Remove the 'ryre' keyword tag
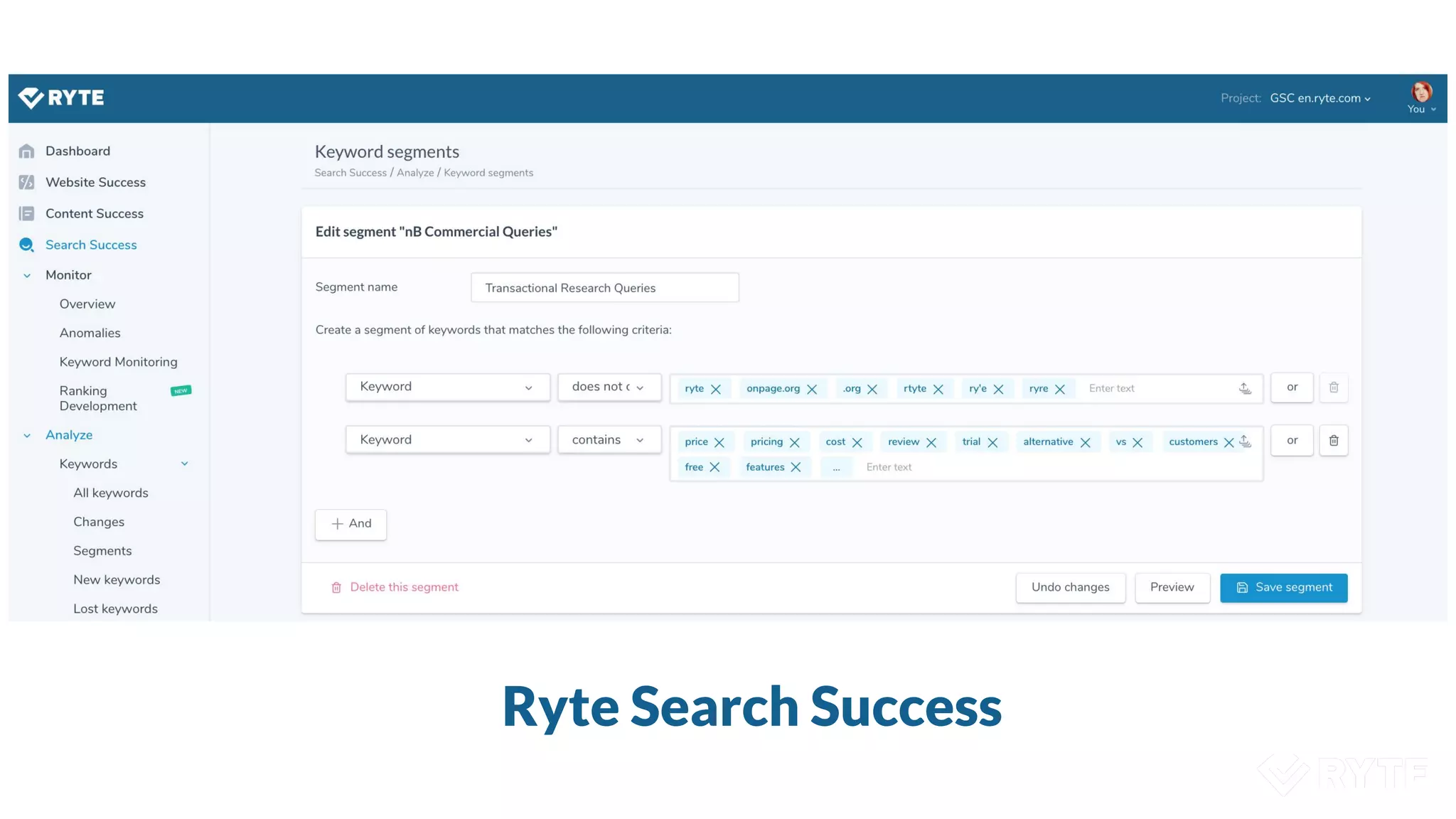Screen dimensions: 1456x819 (1060, 389)
